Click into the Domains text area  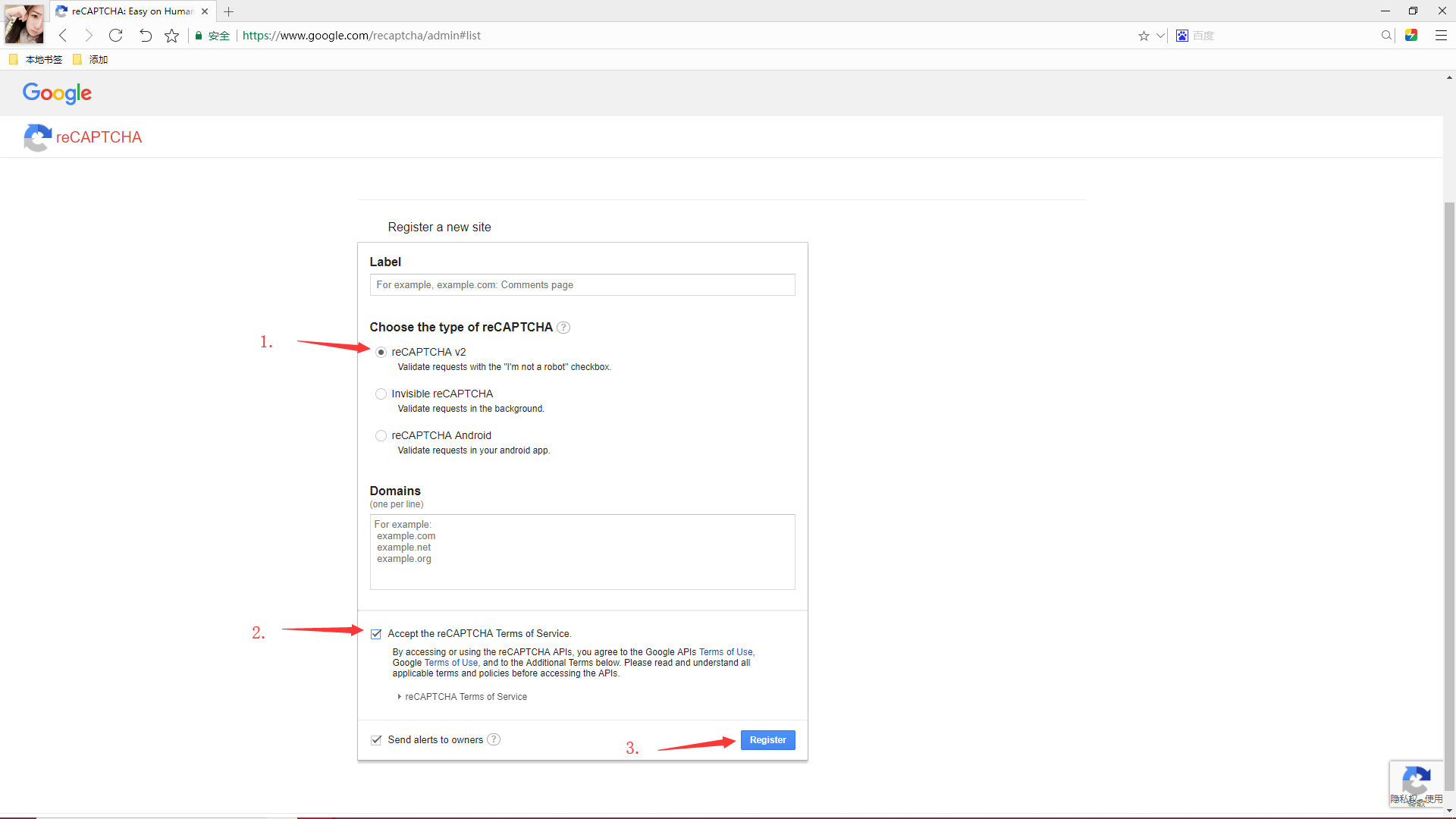(x=582, y=552)
